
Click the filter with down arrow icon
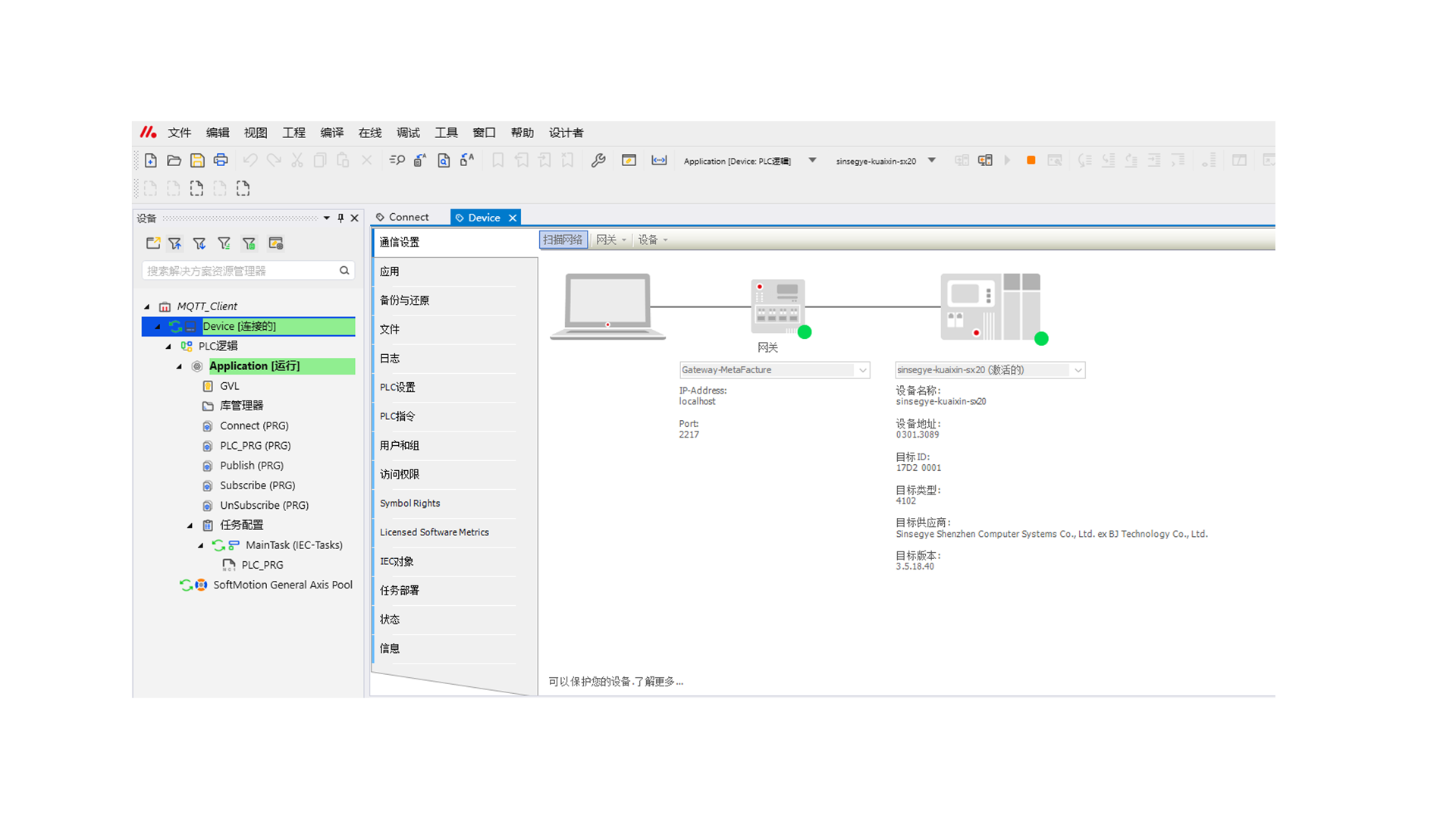pyautogui.click(x=199, y=243)
